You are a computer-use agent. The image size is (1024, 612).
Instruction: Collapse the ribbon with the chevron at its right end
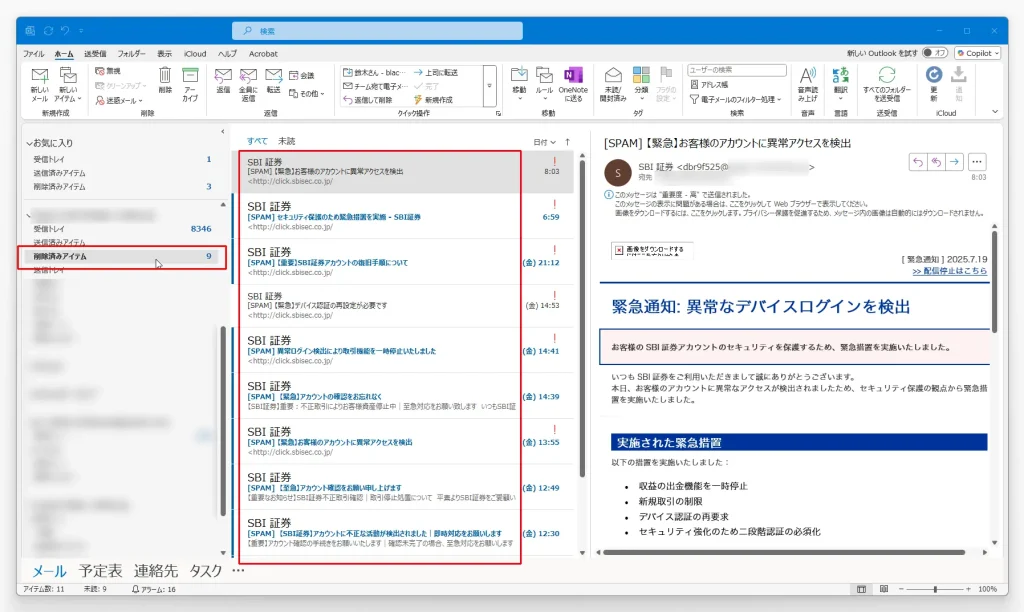point(995,112)
